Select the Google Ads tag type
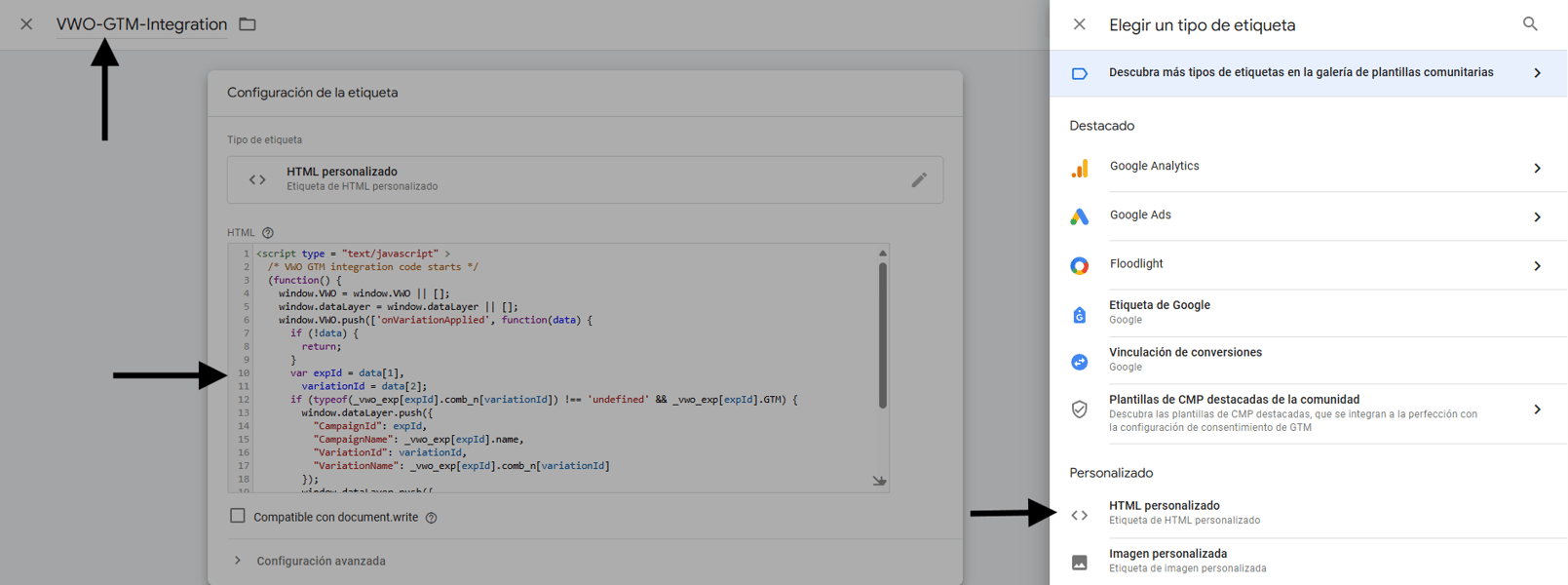Viewport: 1568px width, 585px height. click(x=1309, y=216)
